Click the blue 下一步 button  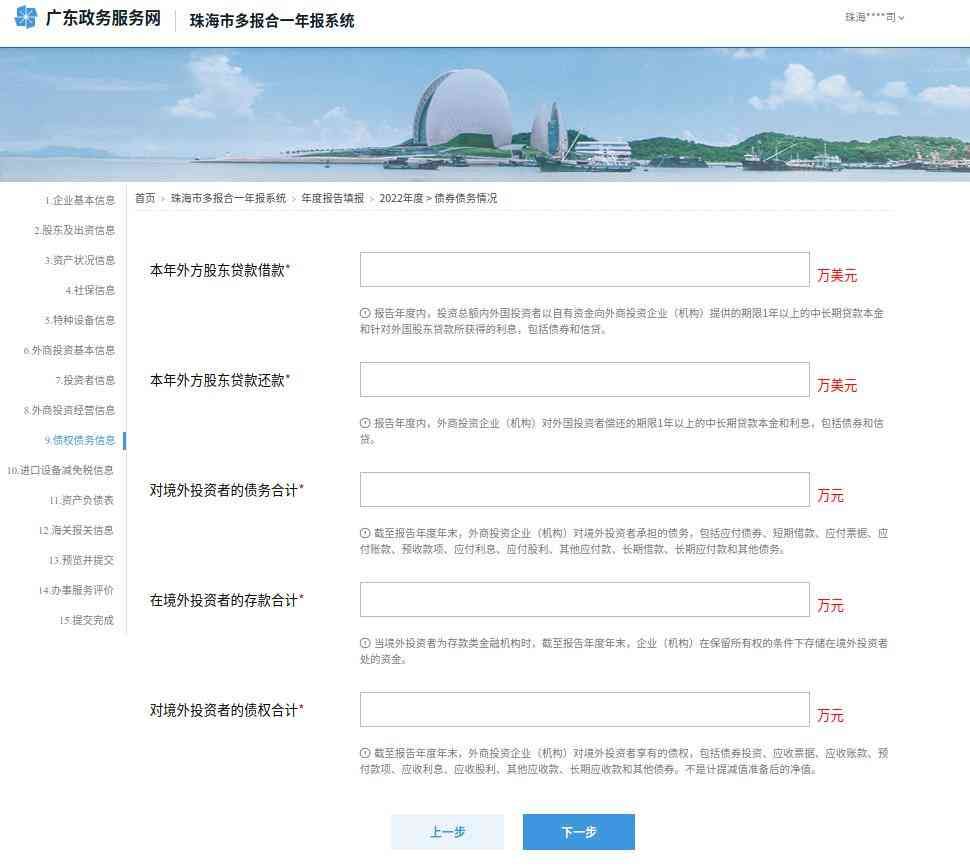tap(578, 832)
